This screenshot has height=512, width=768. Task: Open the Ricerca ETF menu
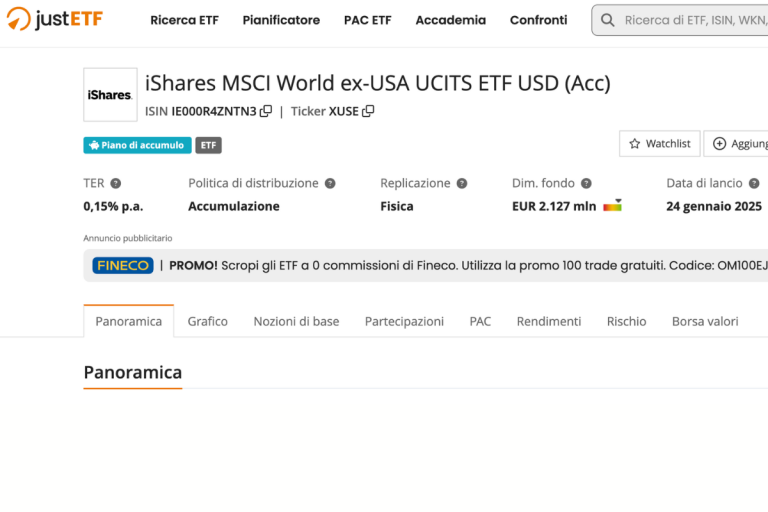click(184, 20)
